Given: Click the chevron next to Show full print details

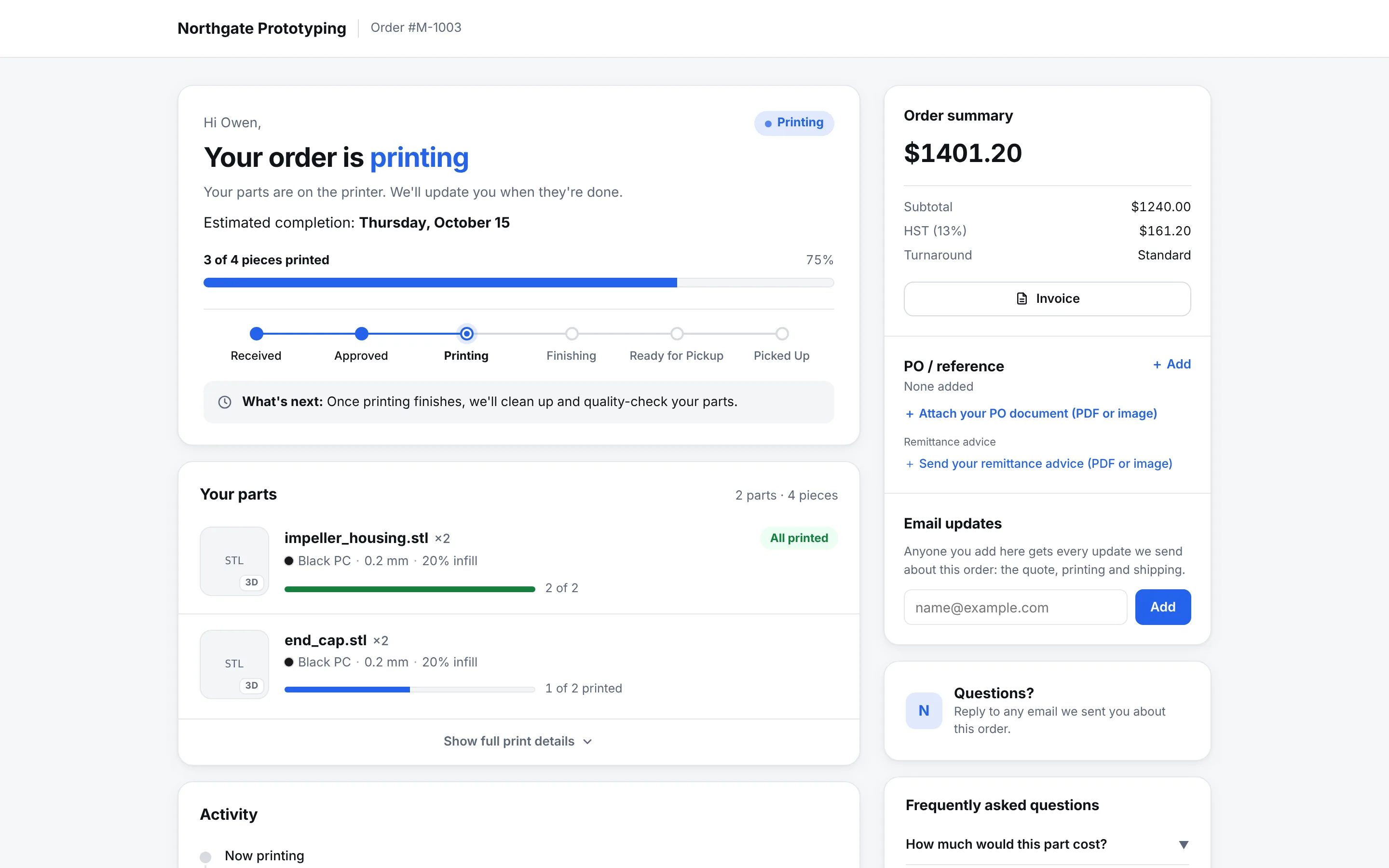Looking at the screenshot, I should pyautogui.click(x=587, y=742).
